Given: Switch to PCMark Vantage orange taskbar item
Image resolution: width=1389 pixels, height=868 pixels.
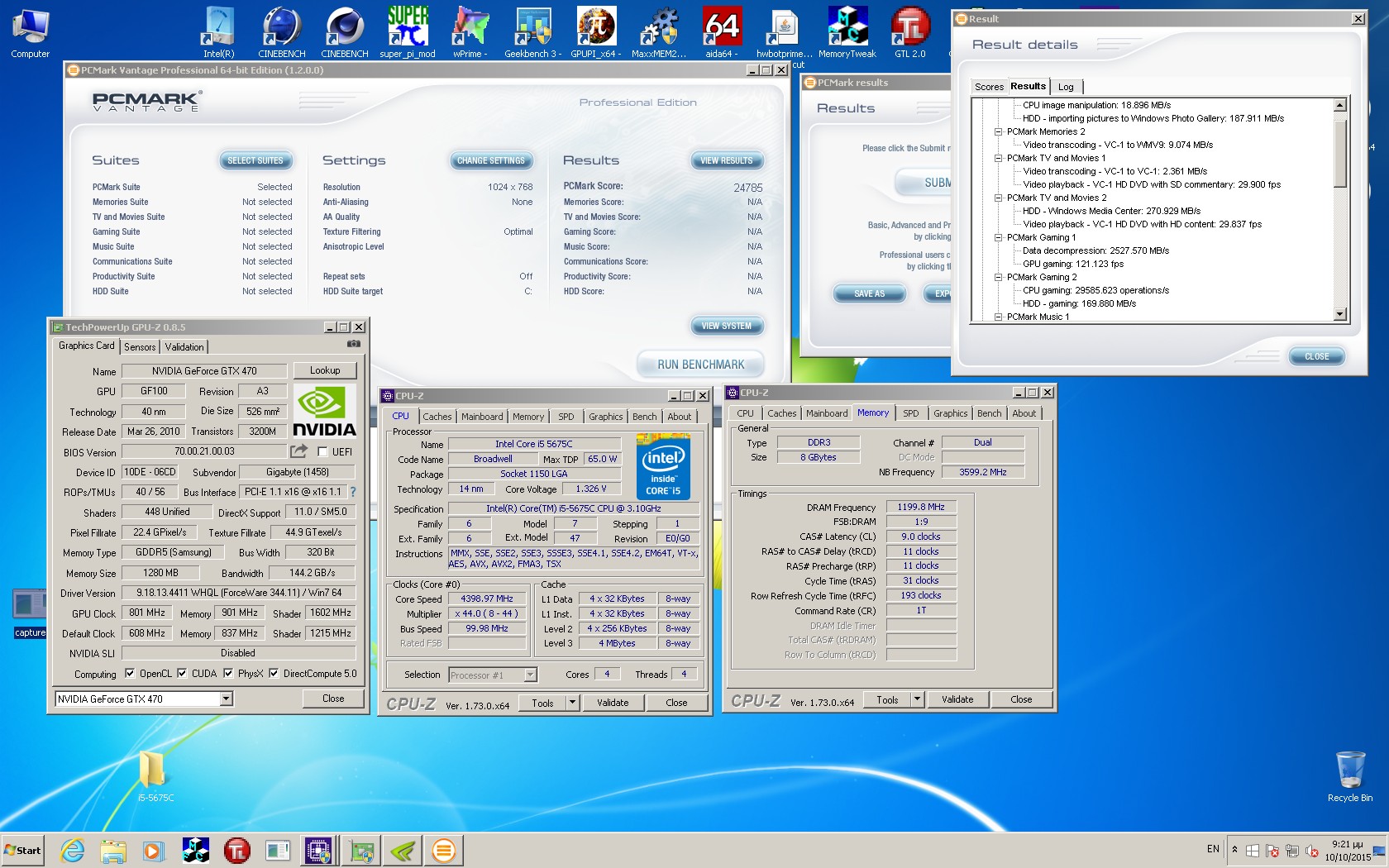Looking at the screenshot, I should click(444, 850).
